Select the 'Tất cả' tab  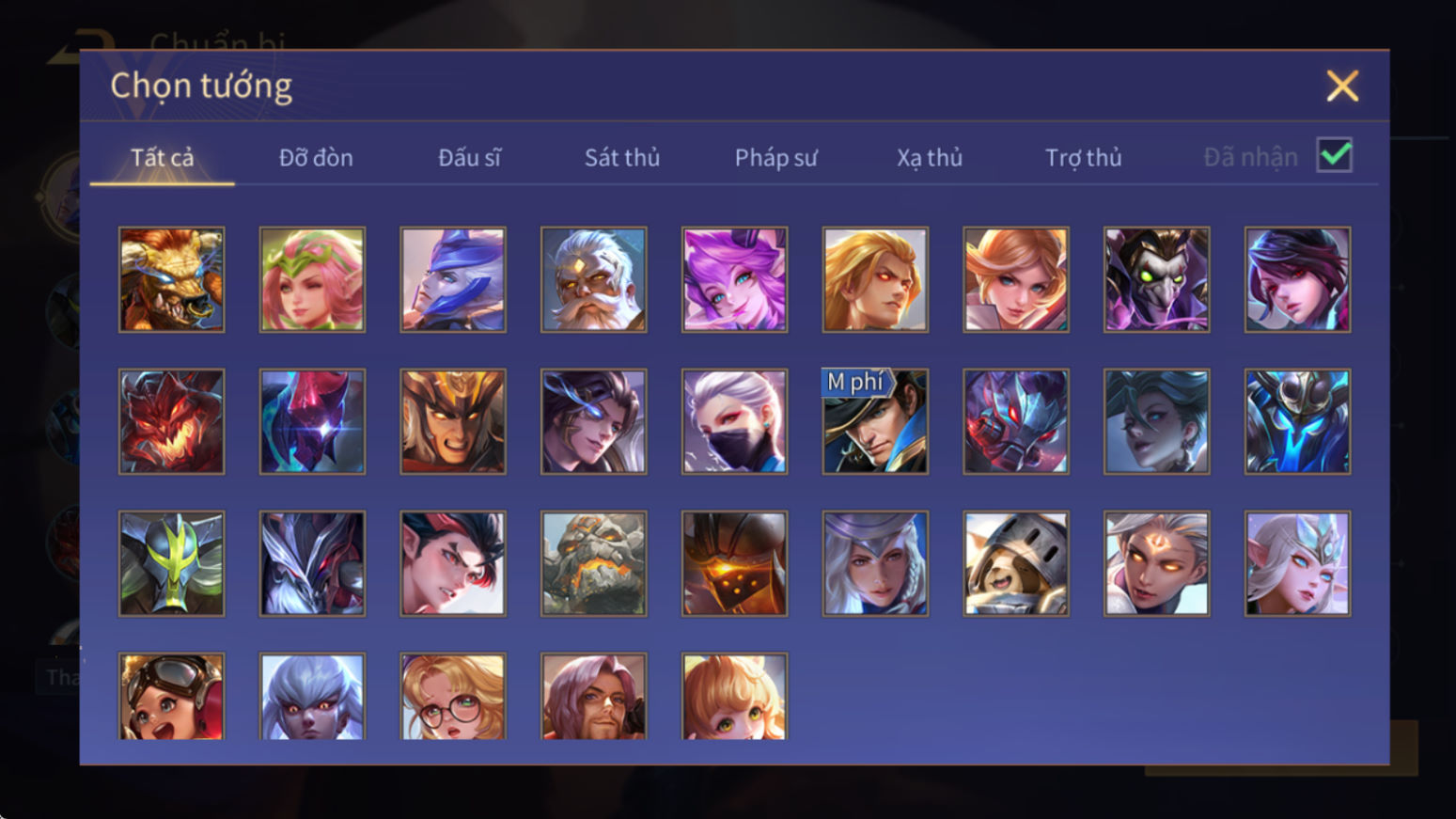pos(162,158)
